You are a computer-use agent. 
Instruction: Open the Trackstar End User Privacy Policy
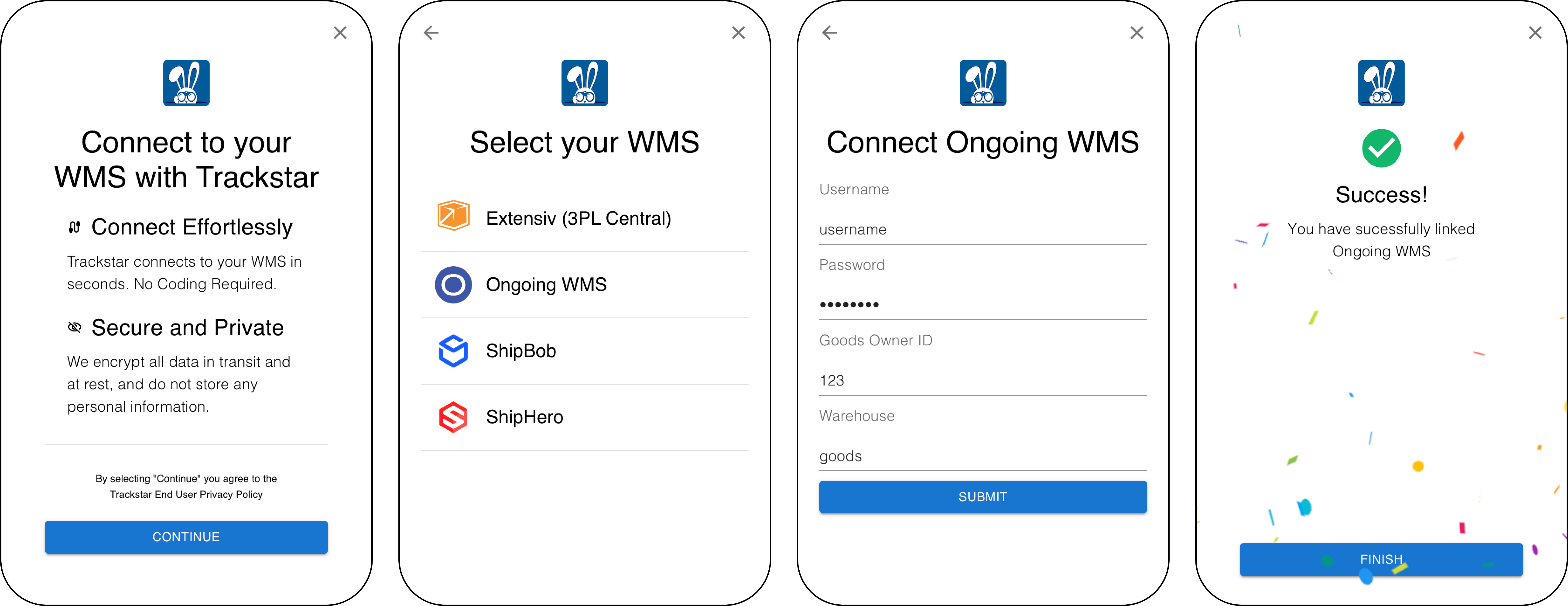(186, 495)
